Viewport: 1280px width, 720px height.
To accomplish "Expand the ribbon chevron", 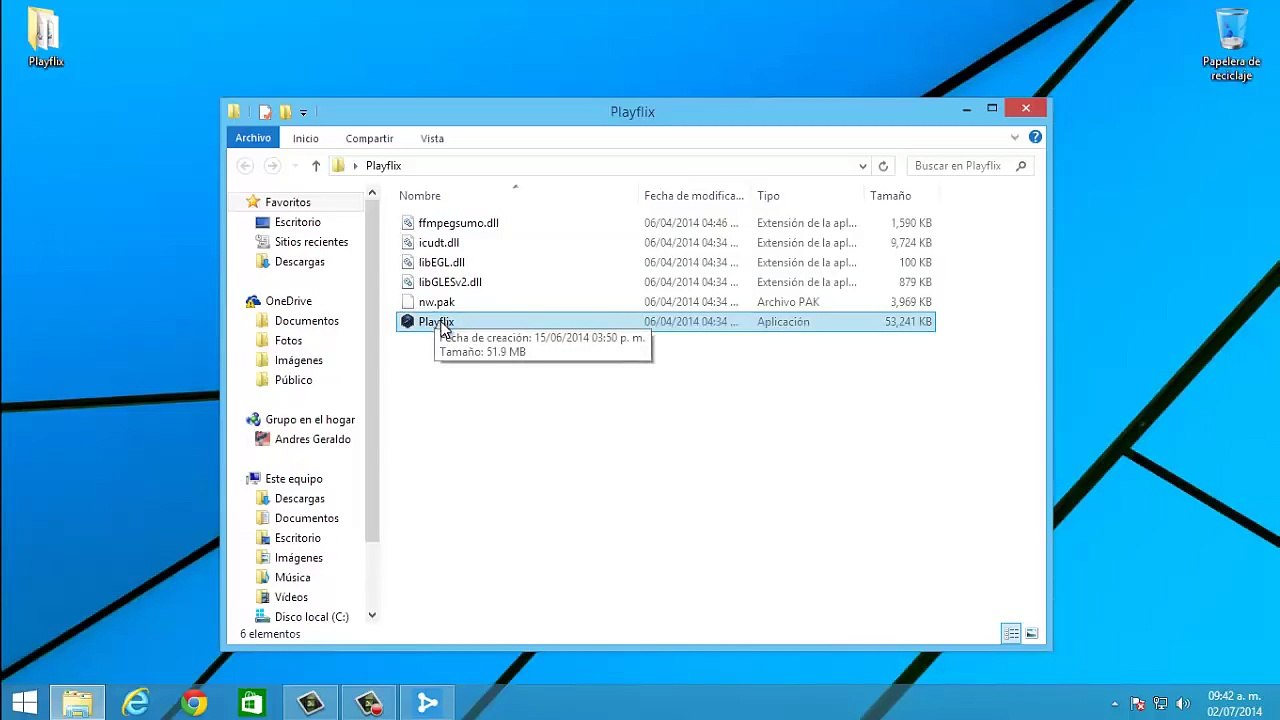I will tap(1015, 137).
